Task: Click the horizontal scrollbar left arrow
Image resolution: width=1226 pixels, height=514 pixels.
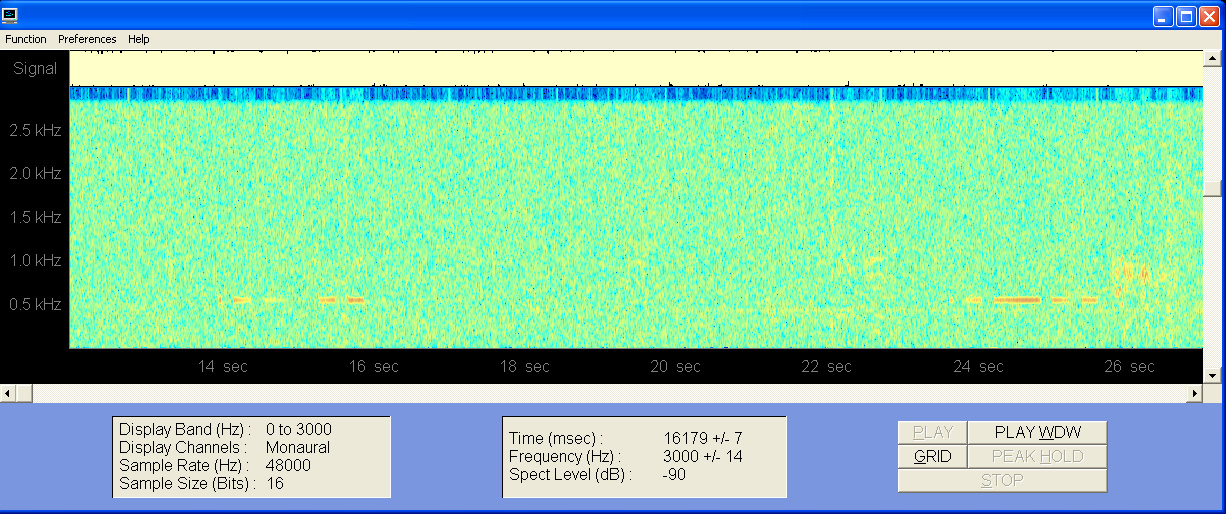Action: click(x=9, y=394)
